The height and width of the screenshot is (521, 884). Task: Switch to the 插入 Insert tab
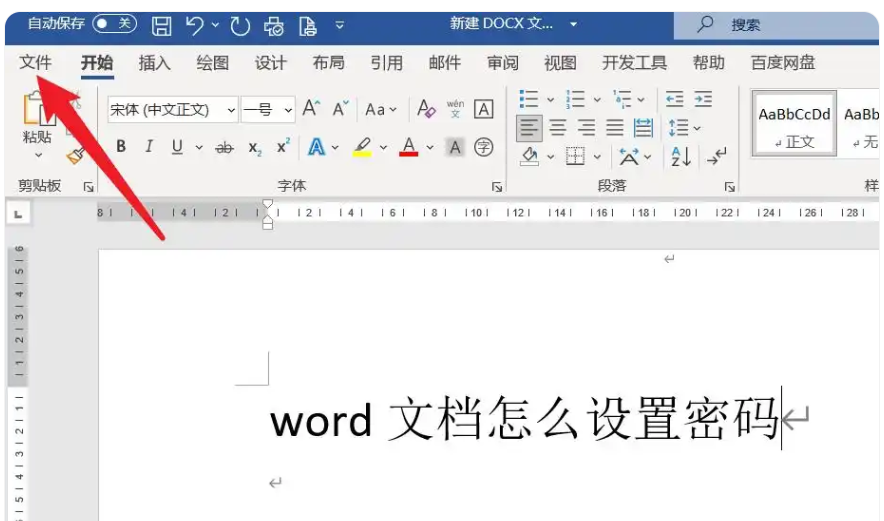[154, 63]
